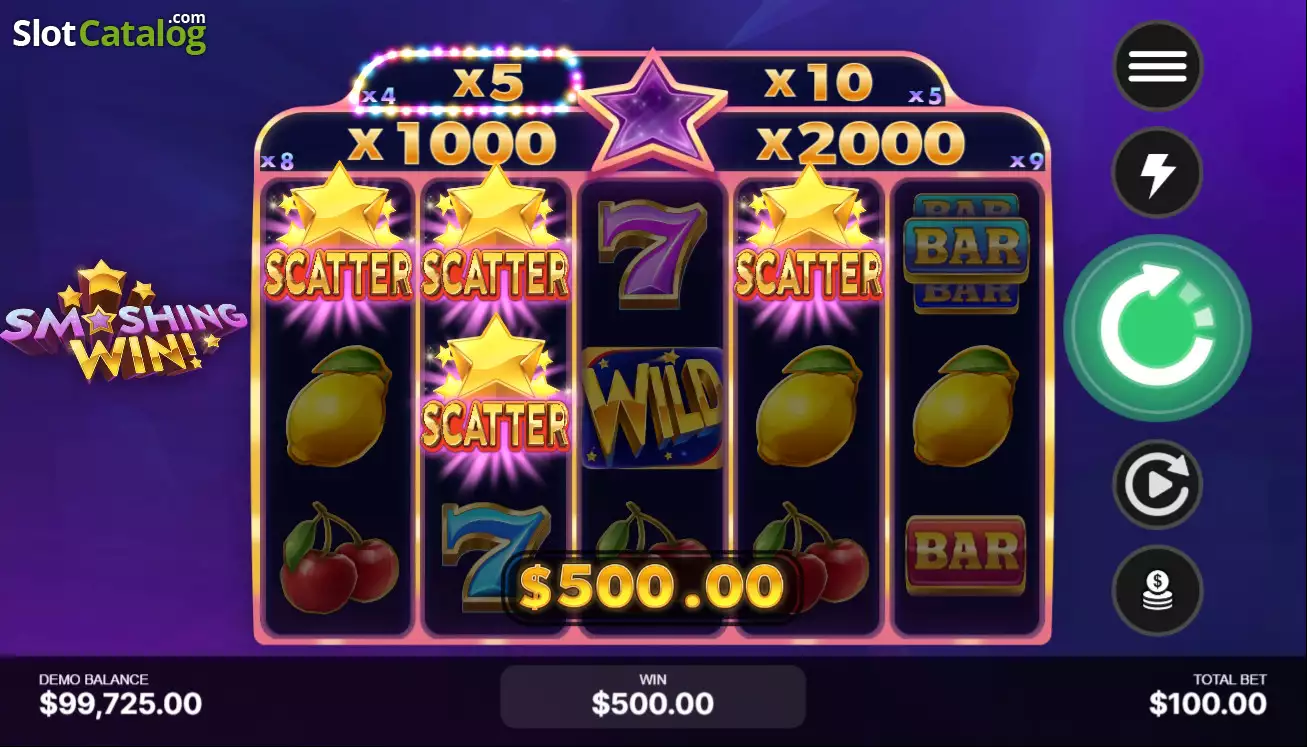Open the hamburger menu button
The image size is (1307, 747).
click(1157, 66)
